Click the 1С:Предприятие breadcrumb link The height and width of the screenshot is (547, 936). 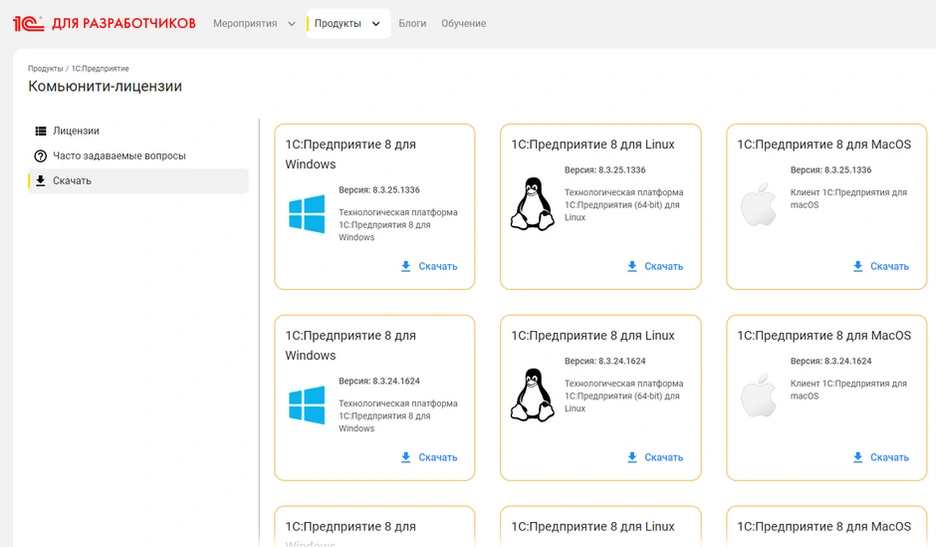100,68
